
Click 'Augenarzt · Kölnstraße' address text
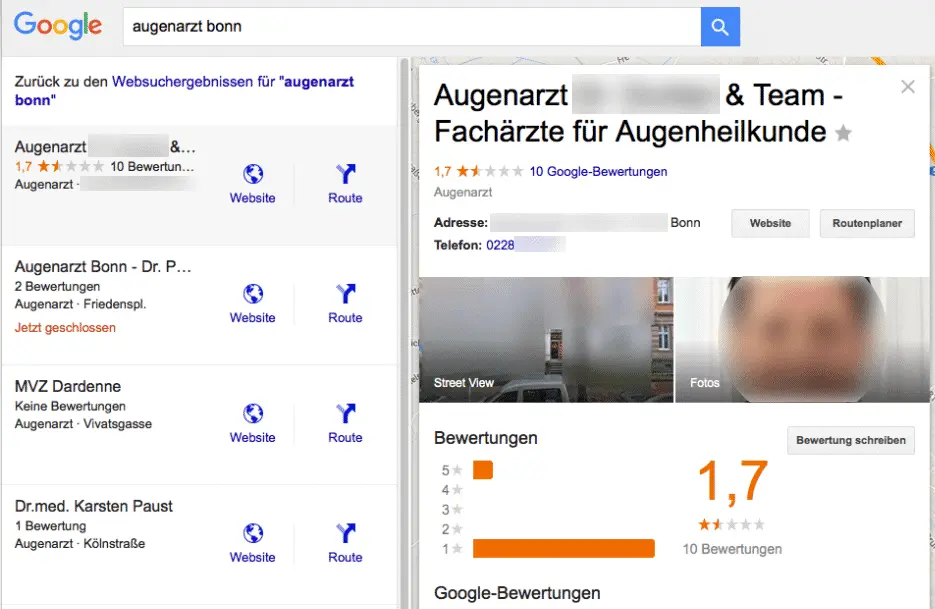coord(80,544)
